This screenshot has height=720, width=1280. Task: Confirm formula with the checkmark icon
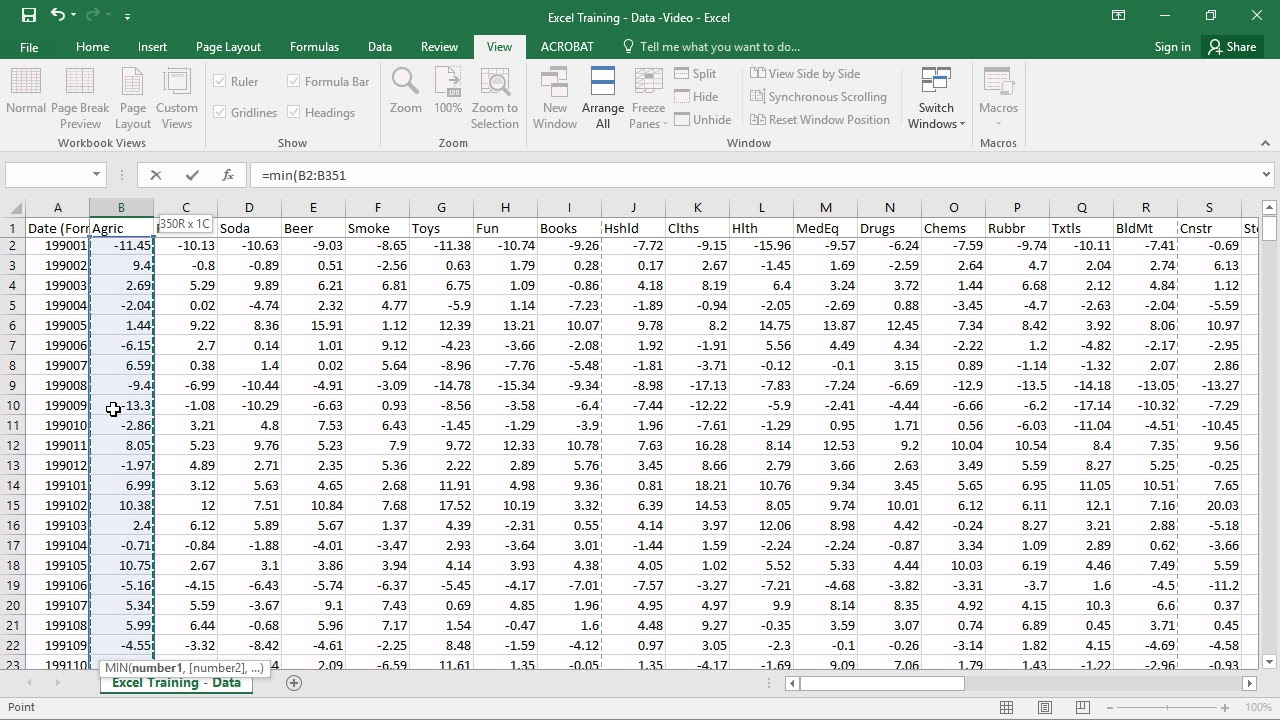tap(191, 175)
